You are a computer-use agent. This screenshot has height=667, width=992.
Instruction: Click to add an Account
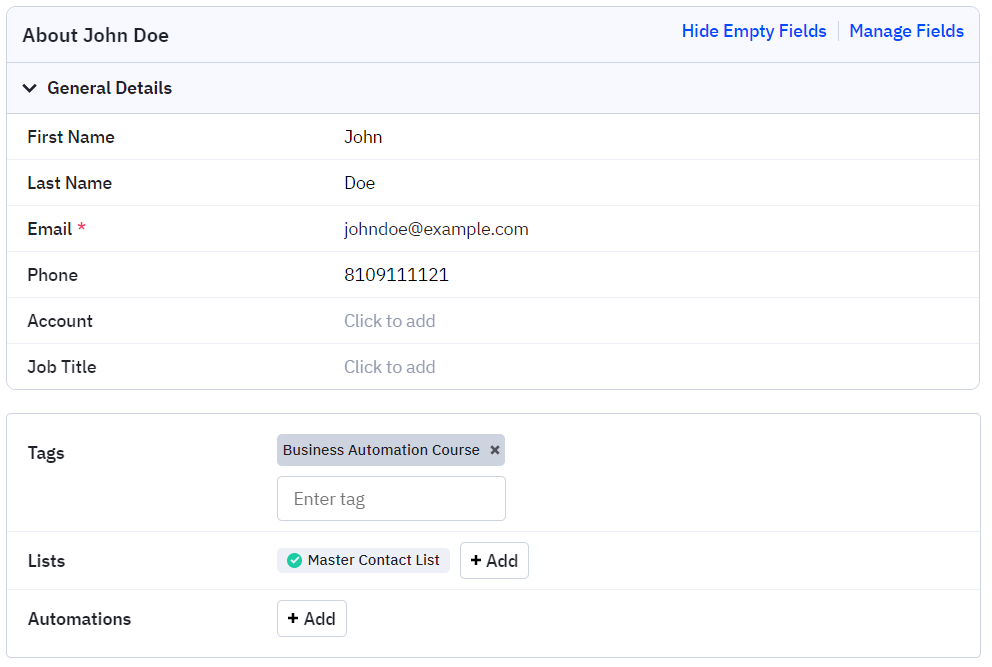click(x=389, y=321)
